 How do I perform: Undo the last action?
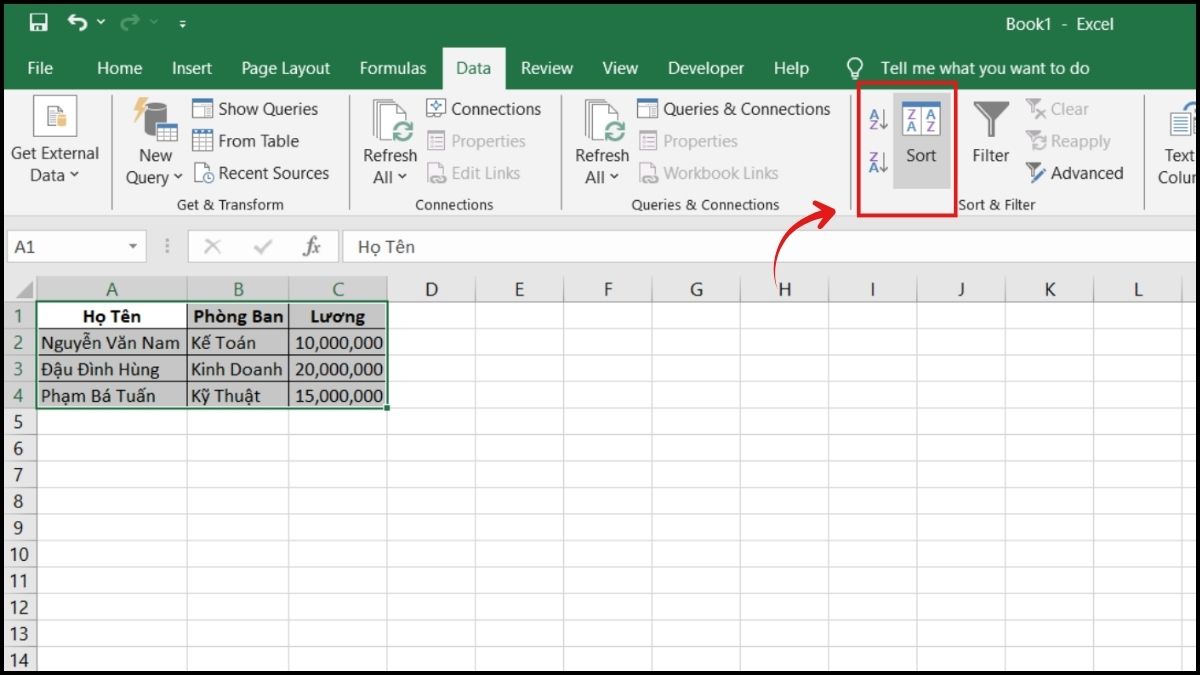point(79,23)
